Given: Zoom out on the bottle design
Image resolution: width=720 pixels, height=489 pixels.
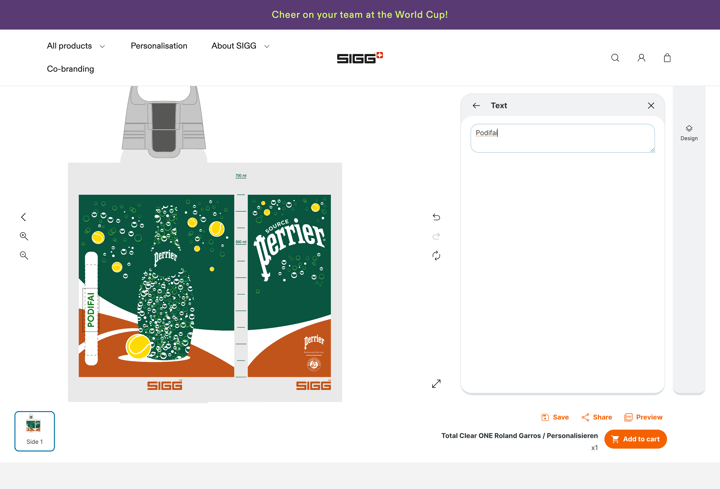Looking at the screenshot, I should (x=24, y=255).
